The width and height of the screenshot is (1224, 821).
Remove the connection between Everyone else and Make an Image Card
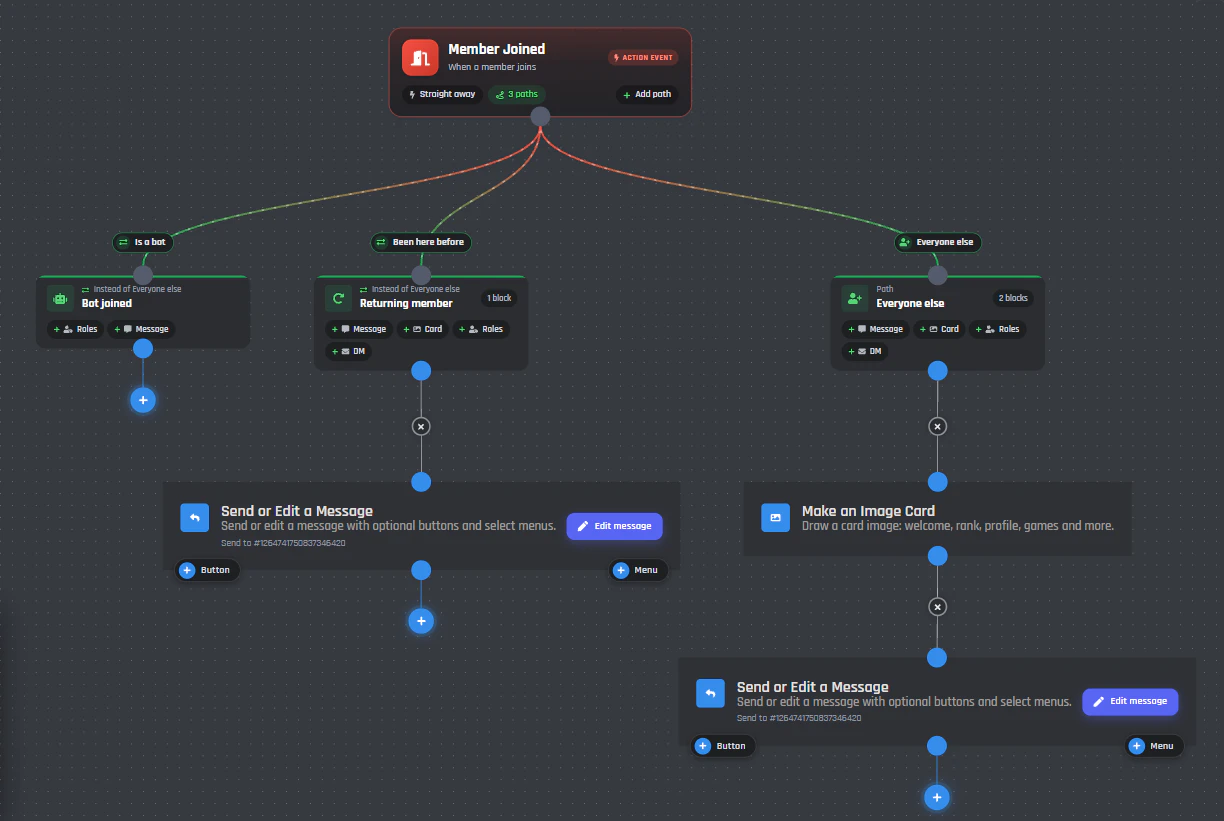click(x=937, y=426)
